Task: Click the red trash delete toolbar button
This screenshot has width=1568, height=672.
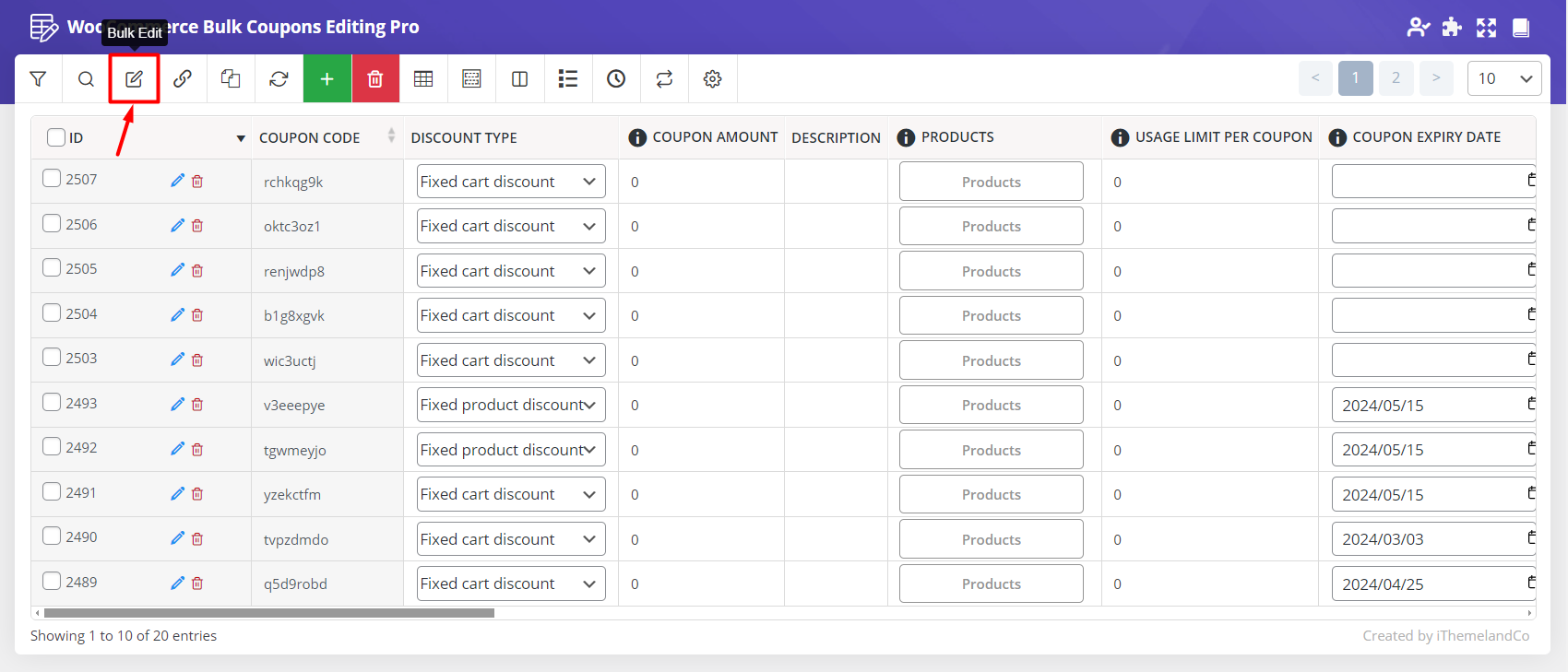Action: click(x=375, y=79)
